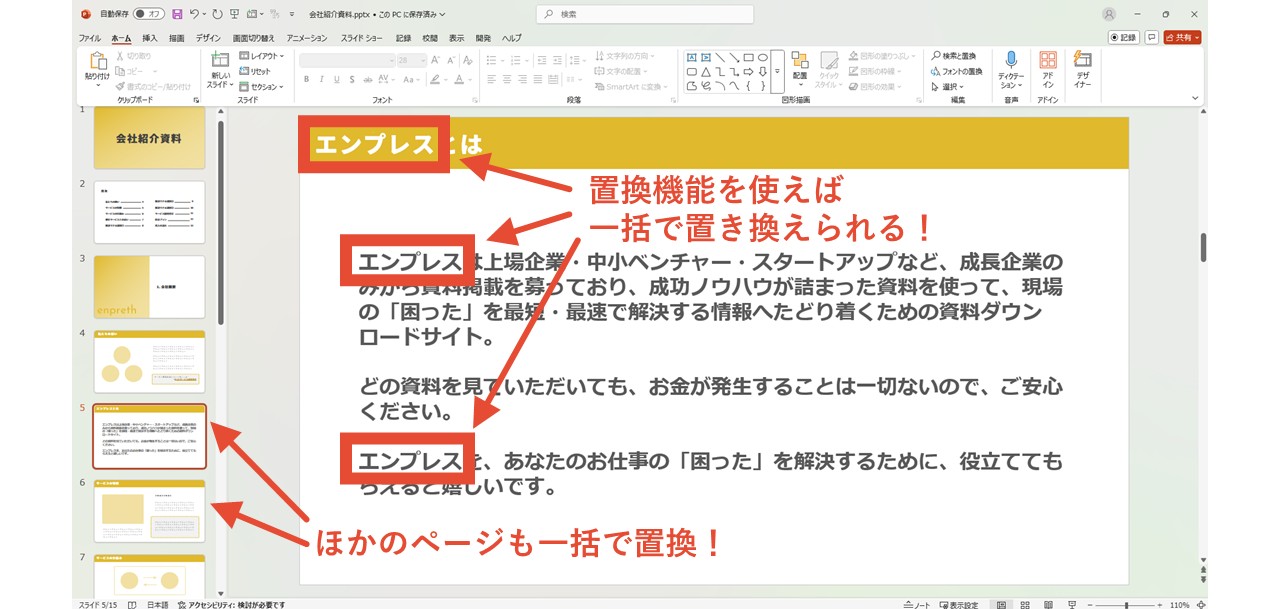Screen dimensions: 1280x609
Task: Click the Redo icon in quick access toolbar
Action: point(217,14)
